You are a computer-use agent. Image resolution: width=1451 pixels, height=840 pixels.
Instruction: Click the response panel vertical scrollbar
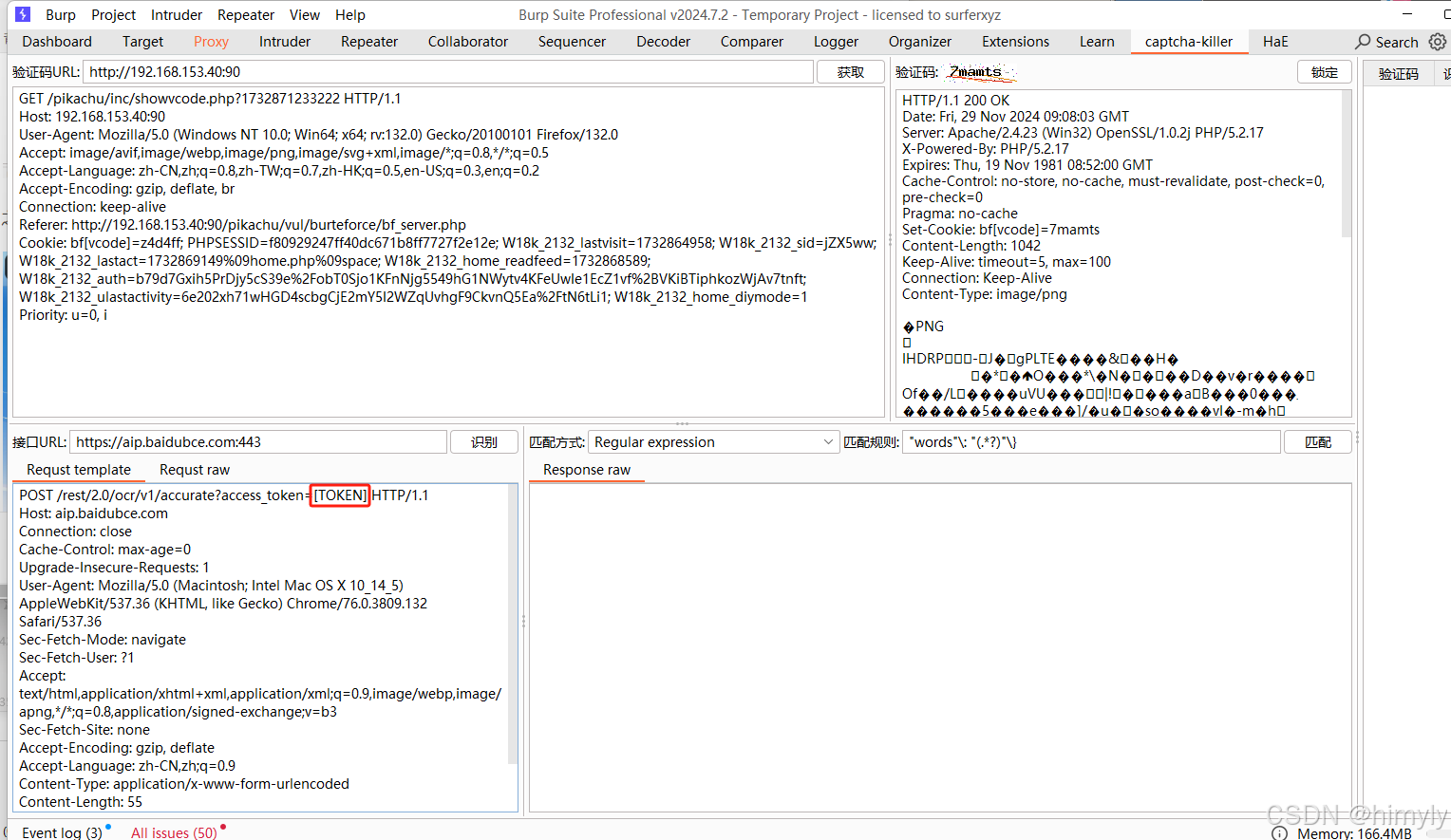(1347, 163)
